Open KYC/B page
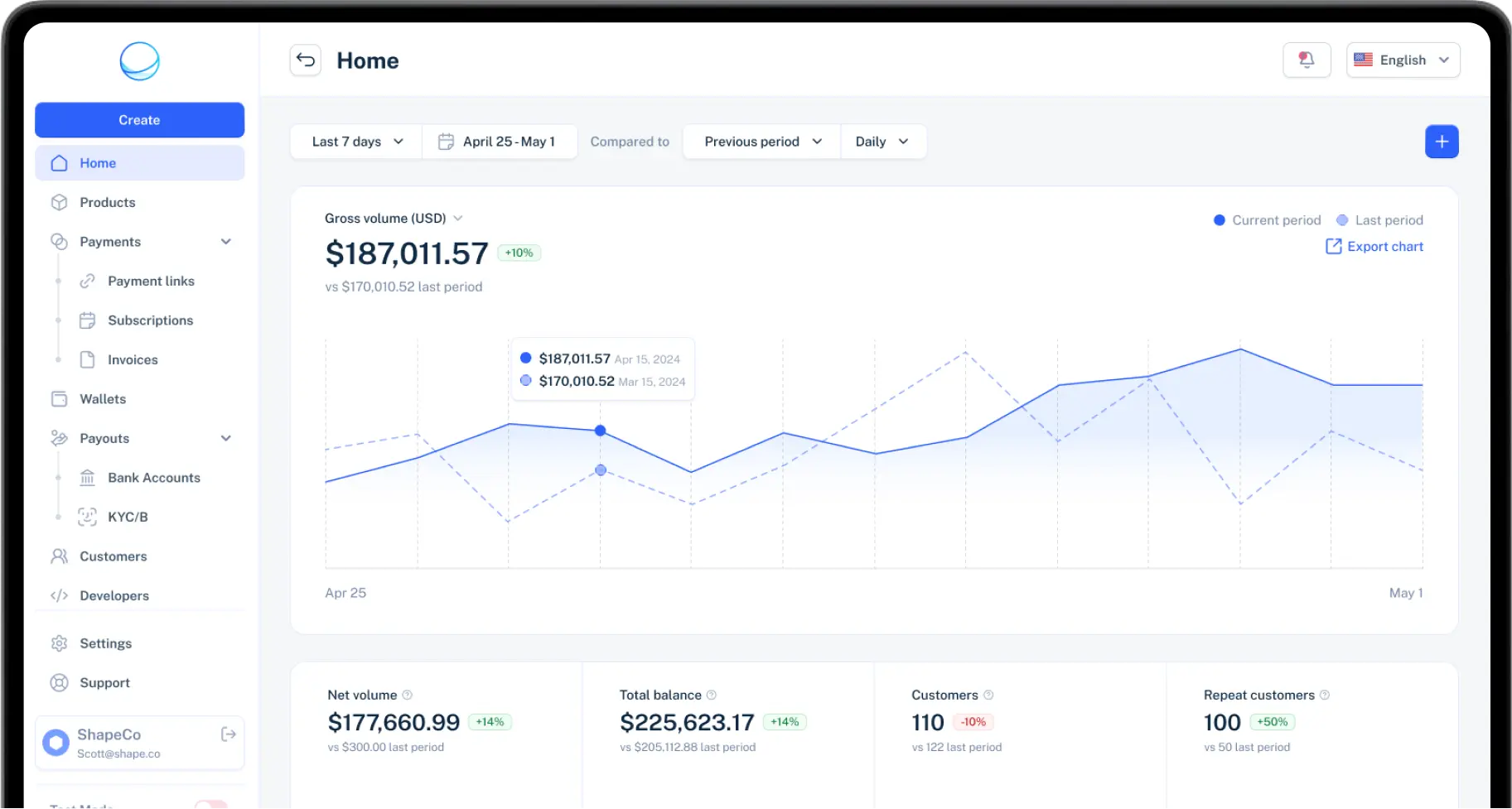Image resolution: width=1512 pixels, height=809 pixels. (x=128, y=518)
